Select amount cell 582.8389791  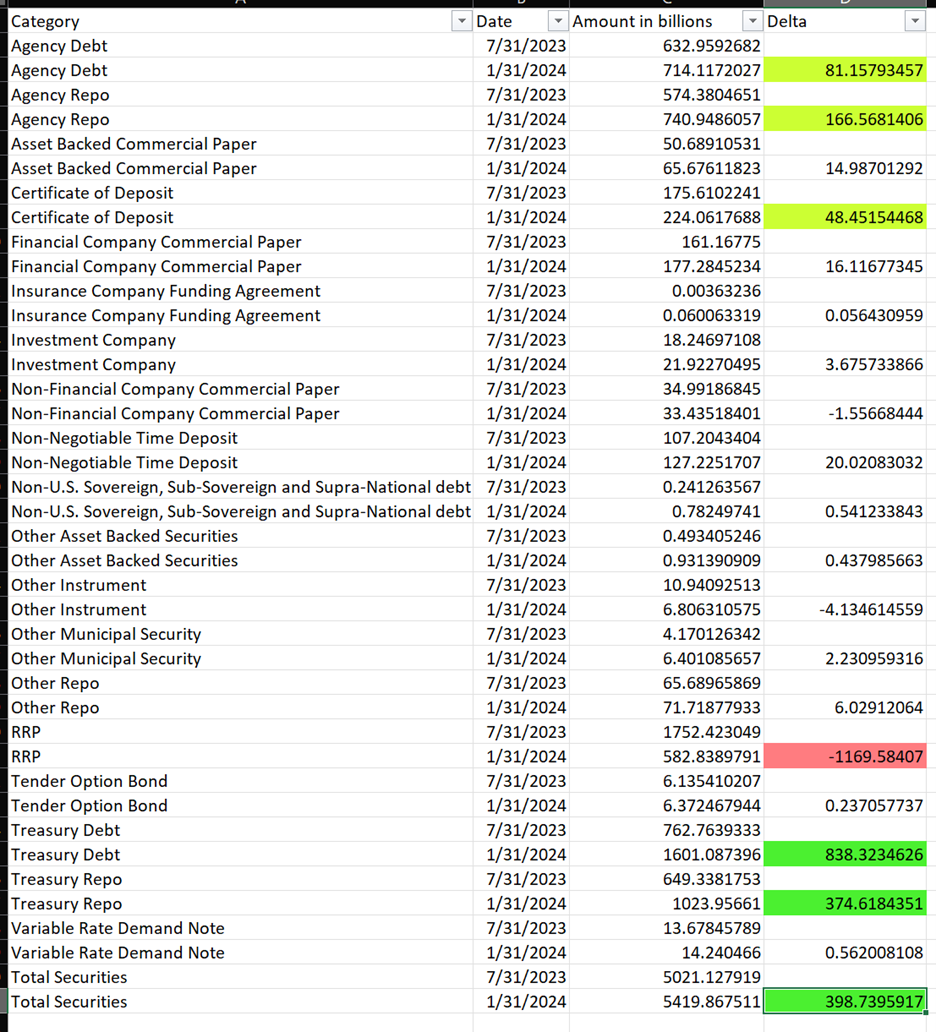point(666,756)
